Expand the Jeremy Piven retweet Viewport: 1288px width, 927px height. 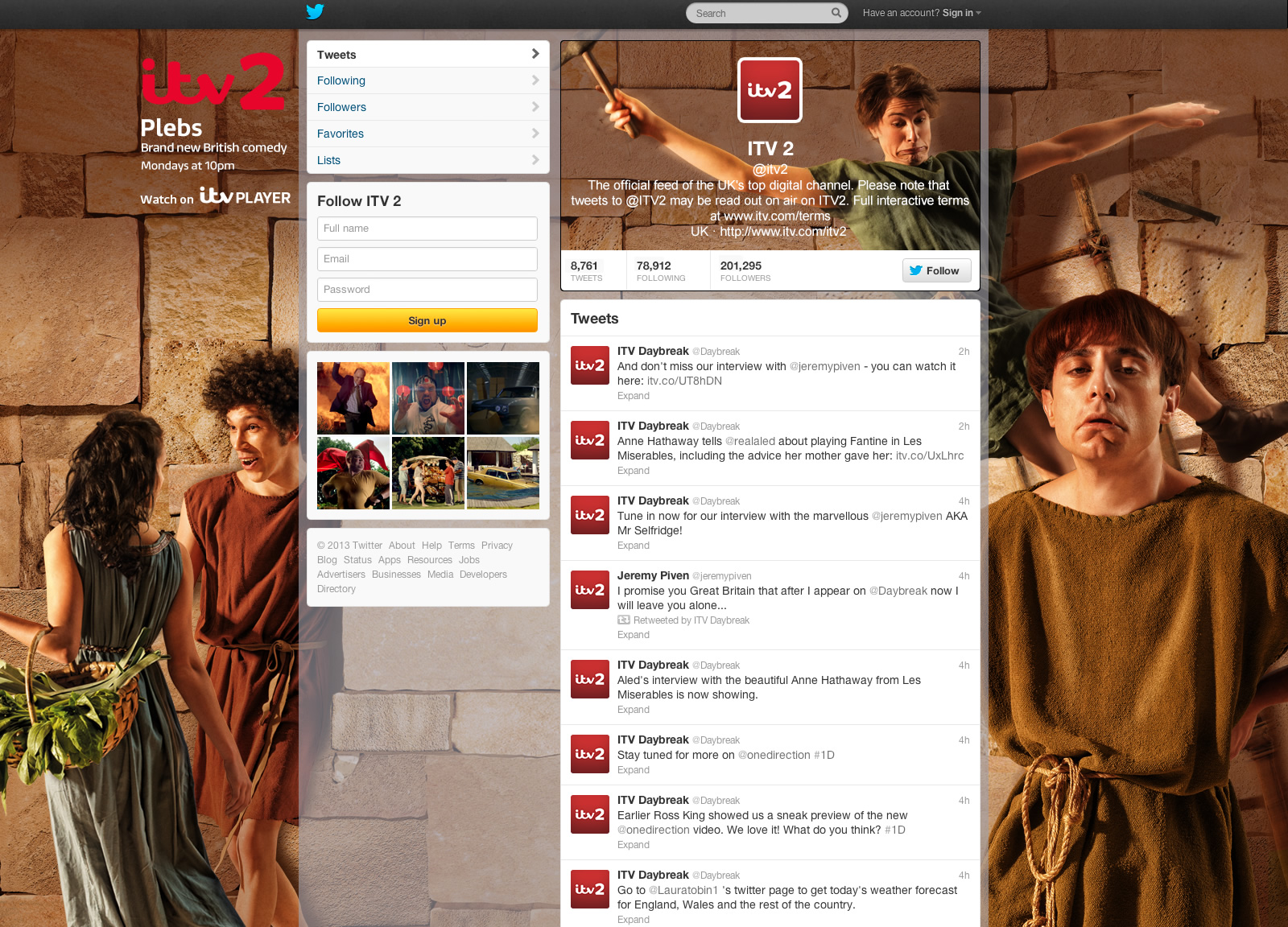click(x=633, y=635)
